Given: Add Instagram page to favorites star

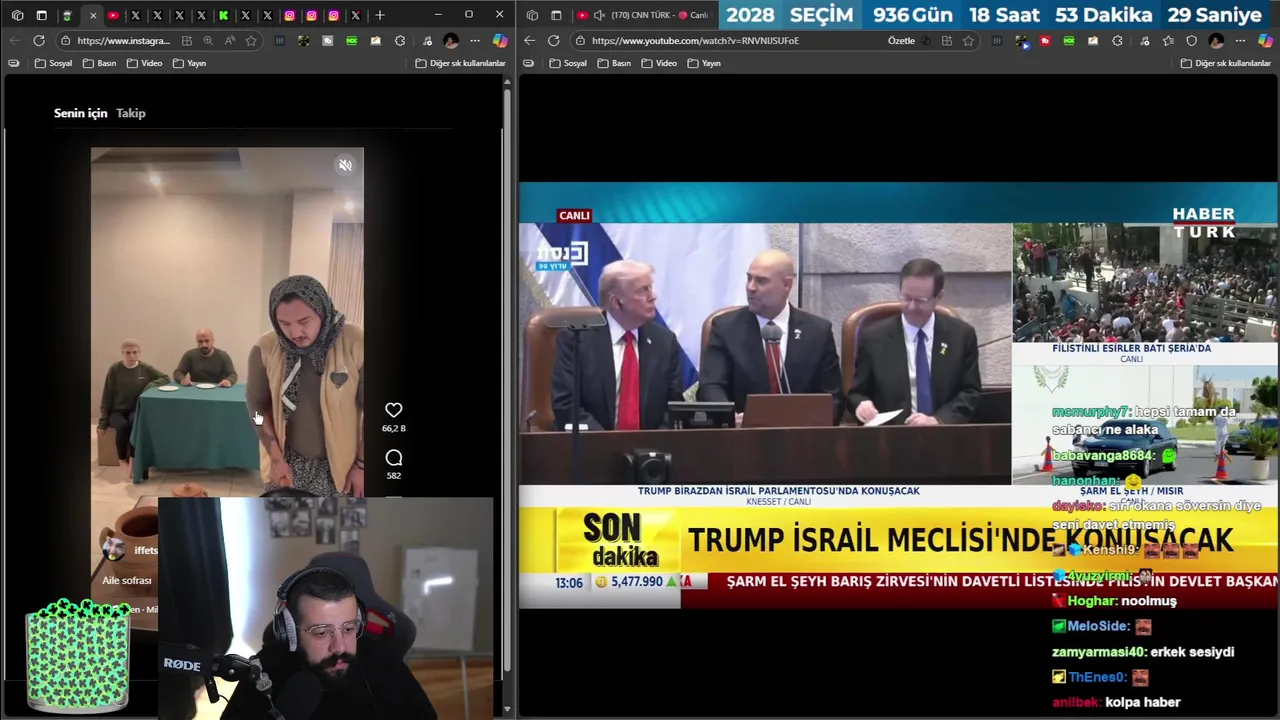Looking at the screenshot, I should (x=251, y=41).
